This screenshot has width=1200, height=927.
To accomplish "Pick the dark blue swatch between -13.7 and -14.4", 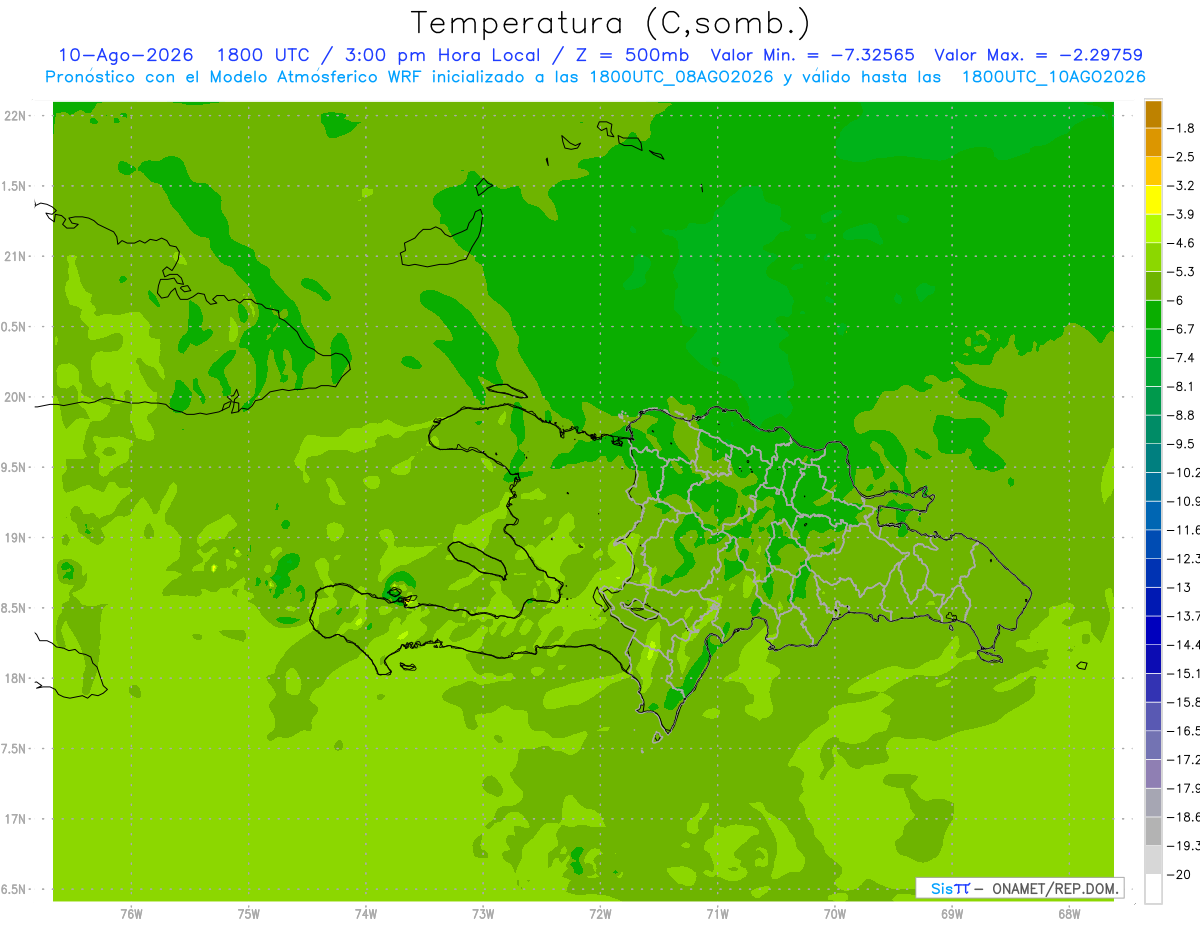I will (1154, 630).
